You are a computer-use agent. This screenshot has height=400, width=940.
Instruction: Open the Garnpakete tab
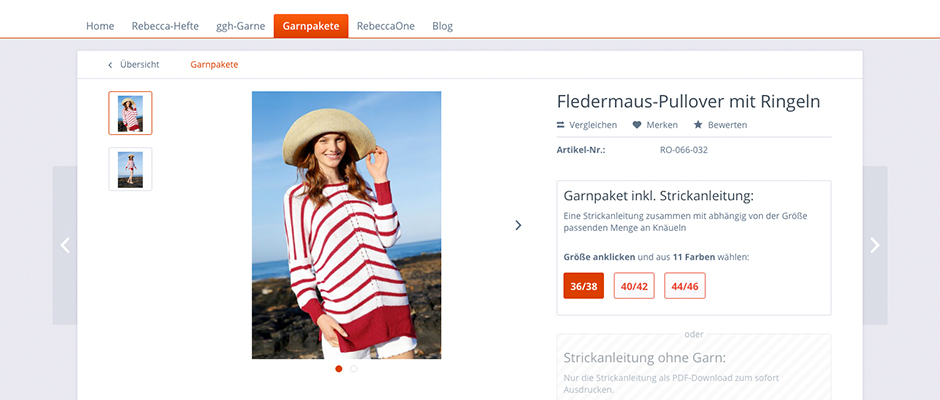(x=311, y=26)
